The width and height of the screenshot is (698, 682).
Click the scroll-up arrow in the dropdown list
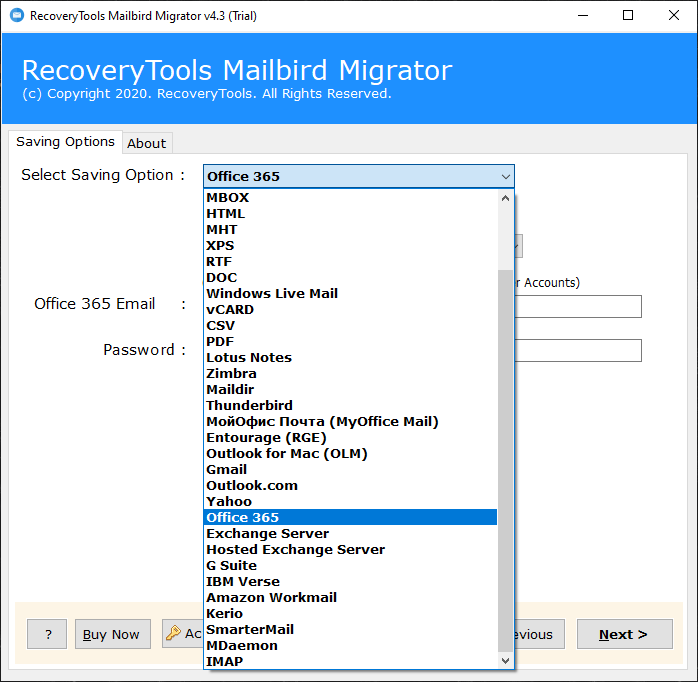pyautogui.click(x=505, y=198)
